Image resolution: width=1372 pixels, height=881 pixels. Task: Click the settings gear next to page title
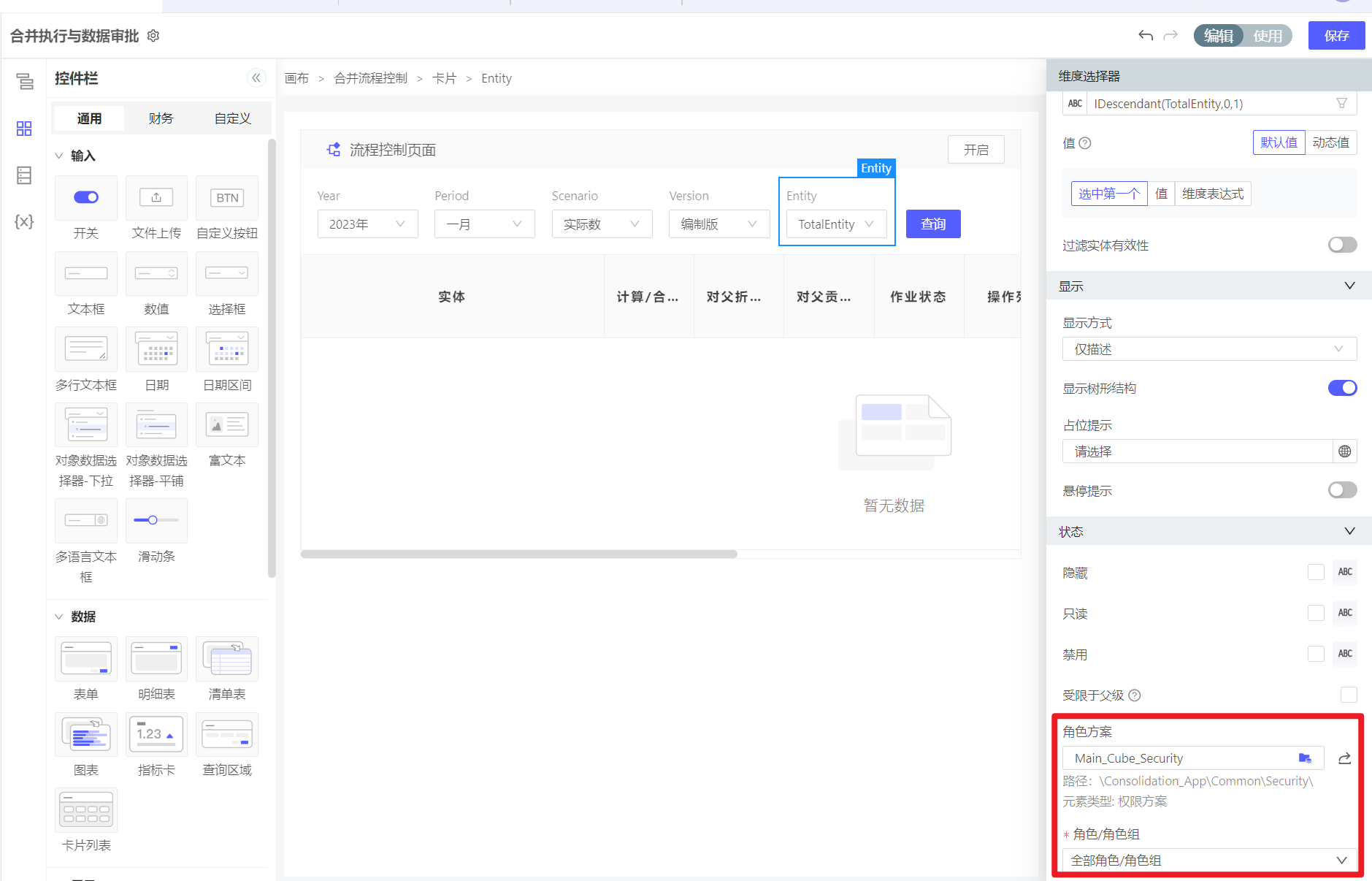[153, 36]
